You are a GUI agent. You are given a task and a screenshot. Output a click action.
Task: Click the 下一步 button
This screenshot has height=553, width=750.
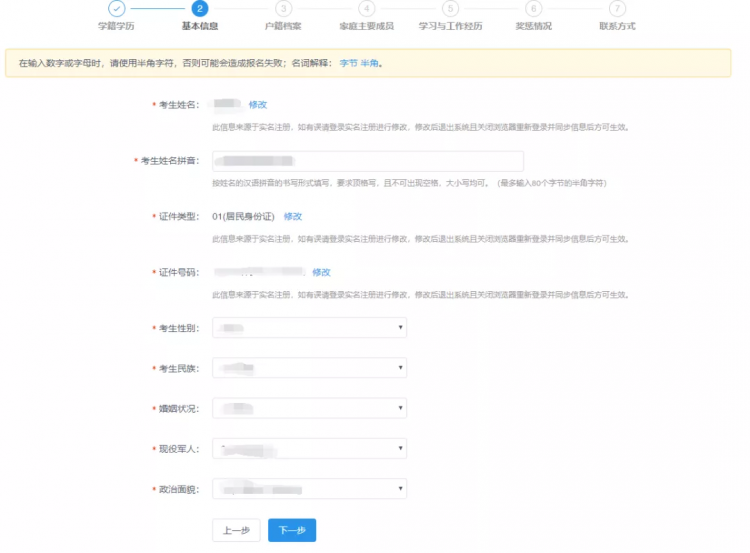coord(292,530)
